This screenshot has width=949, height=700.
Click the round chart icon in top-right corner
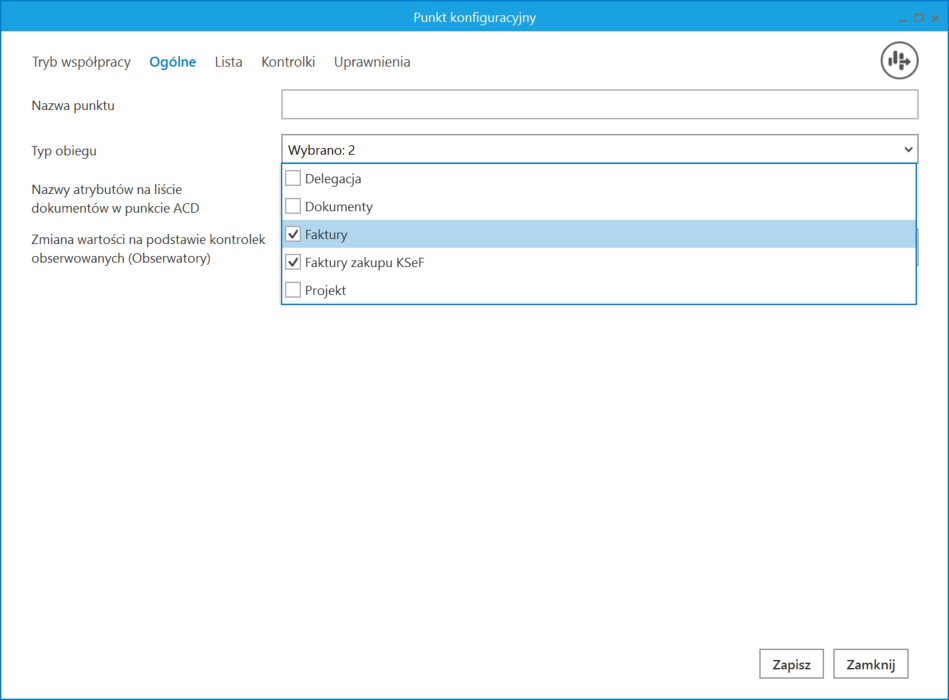[899, 61]
